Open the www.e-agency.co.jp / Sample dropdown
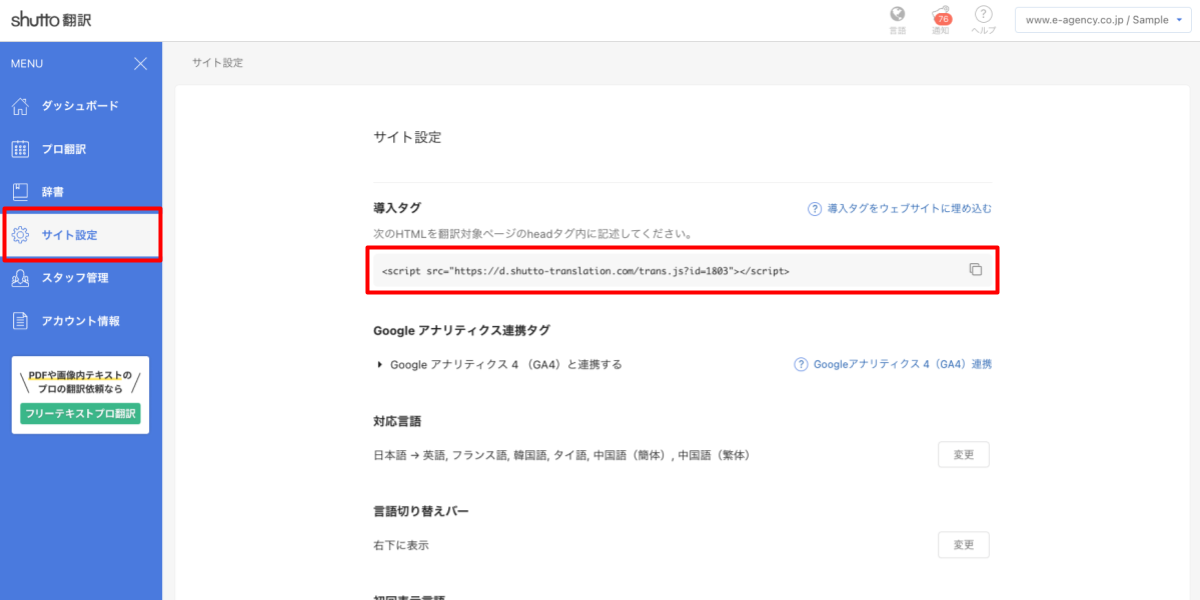 pos(1101,20)
